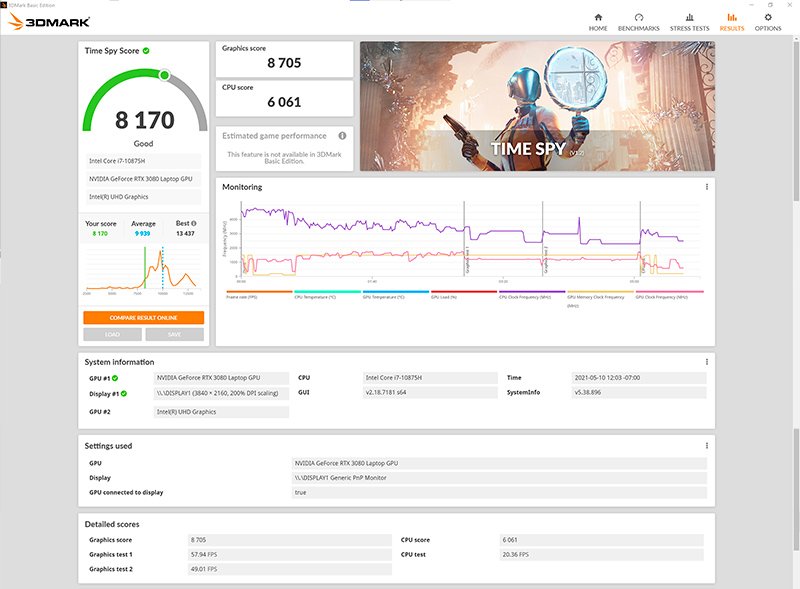
Task: Toggle the GPU Load (%) chart series
Action: tap(464, 294)
